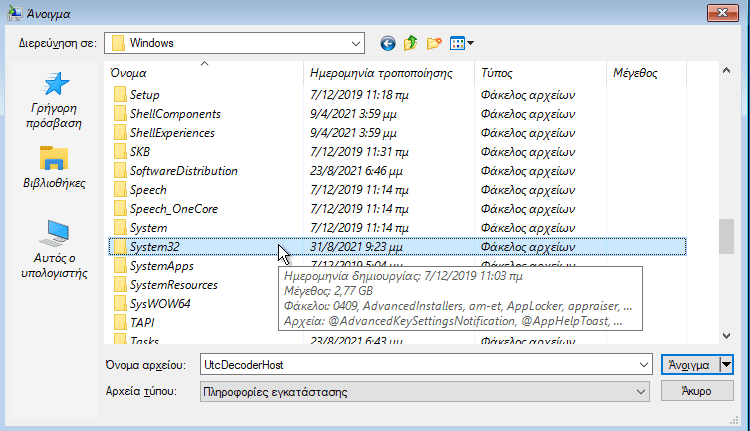Click the vertical scrollbar thumb

tap(726, 236)
